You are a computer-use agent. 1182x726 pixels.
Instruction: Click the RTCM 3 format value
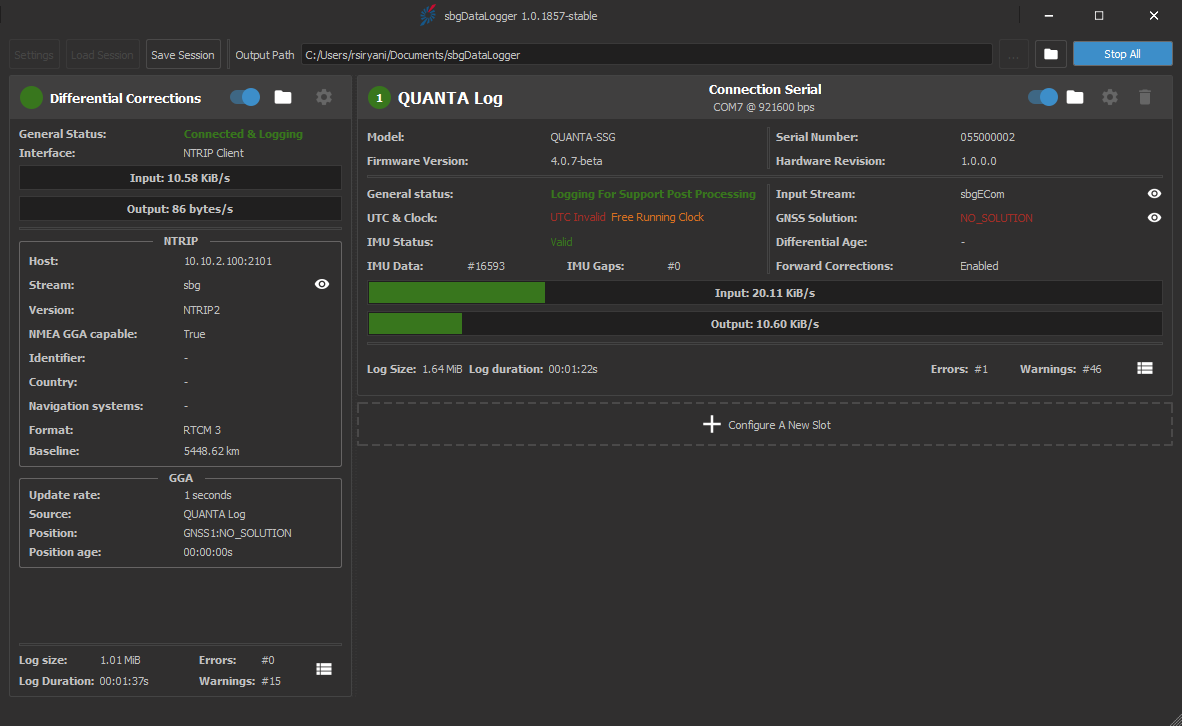[x=202, y=430]
